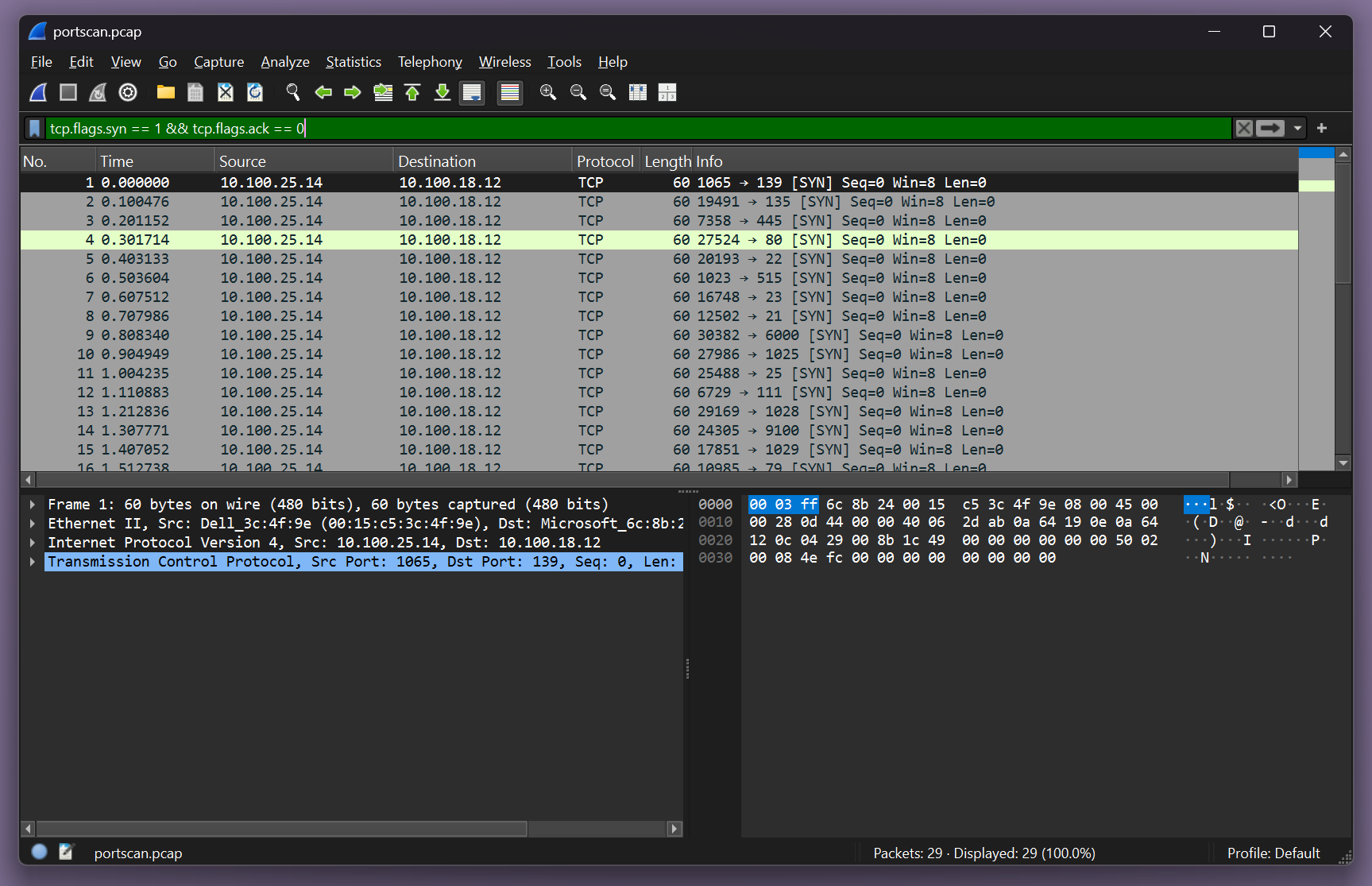The width and height of the screenshot is (1372, 886).
Task: Open the File menu
Action: [41, 62]
